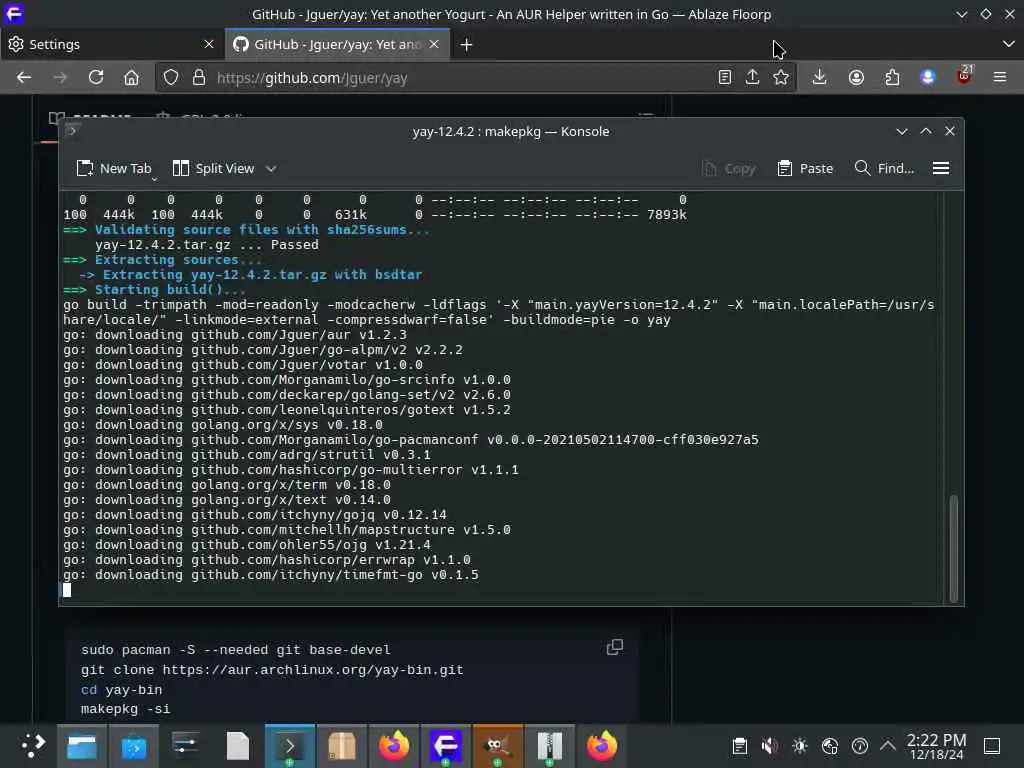Click the rightmost Firefox taskbar icon

(601, 746)
